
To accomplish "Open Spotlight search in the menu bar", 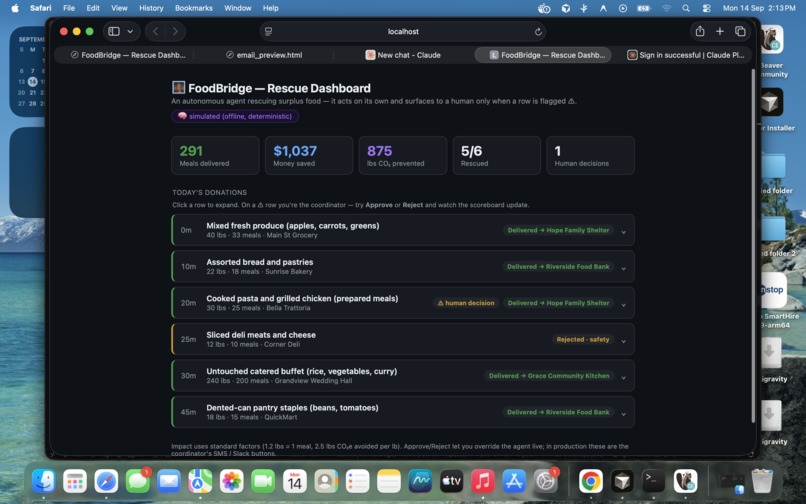I will click(686, 8).
